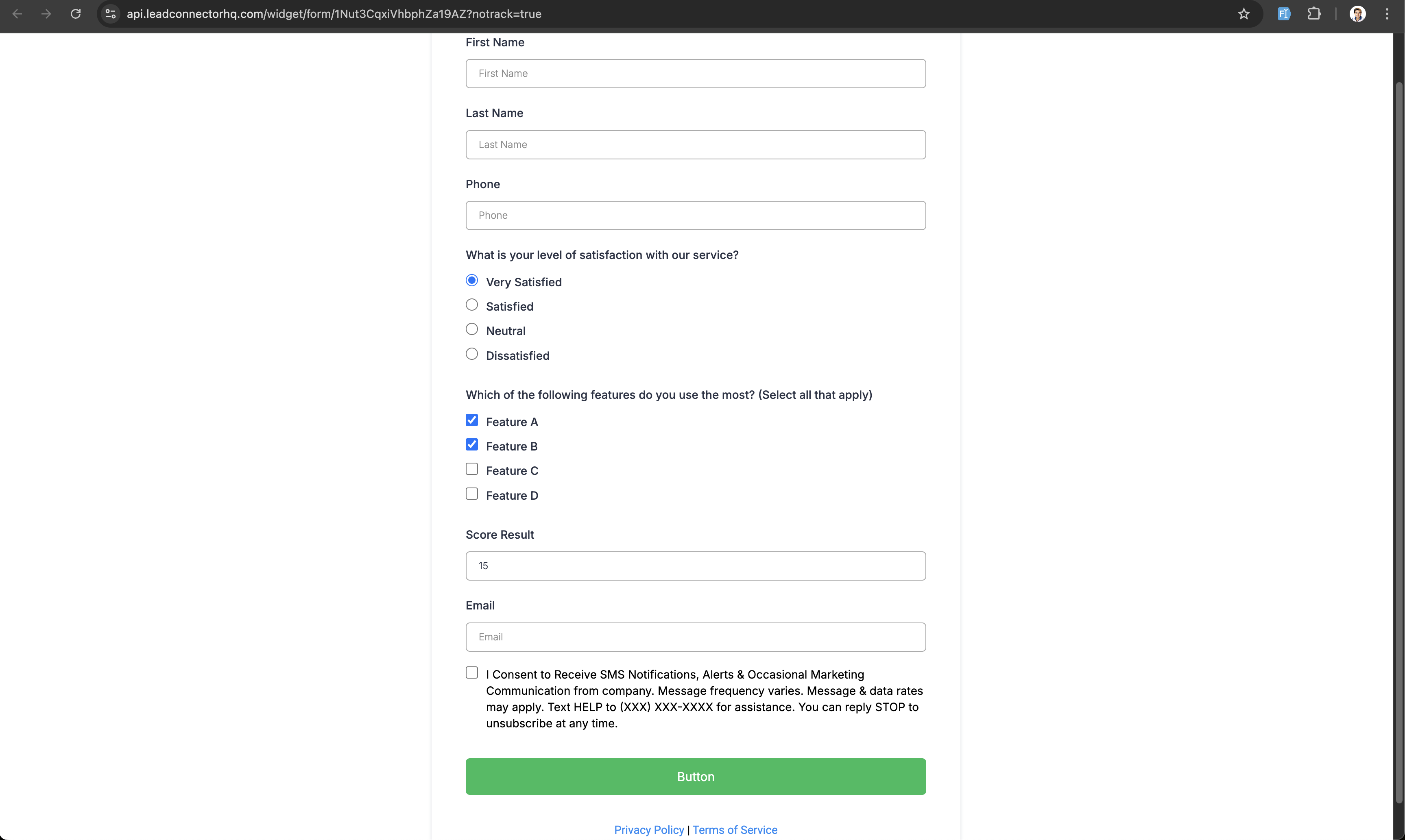Image resolution: width=1405 pixels, height=840 pixels.
Task: Open the Chrome profile avatar
Action: tap(1357, 13)
